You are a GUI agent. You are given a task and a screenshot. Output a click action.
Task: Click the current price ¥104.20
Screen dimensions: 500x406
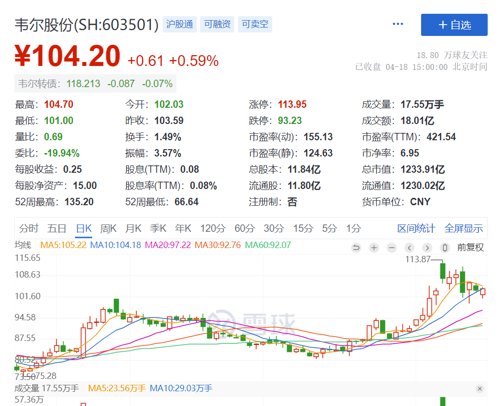pyautogui.click(x=67, y=56)
